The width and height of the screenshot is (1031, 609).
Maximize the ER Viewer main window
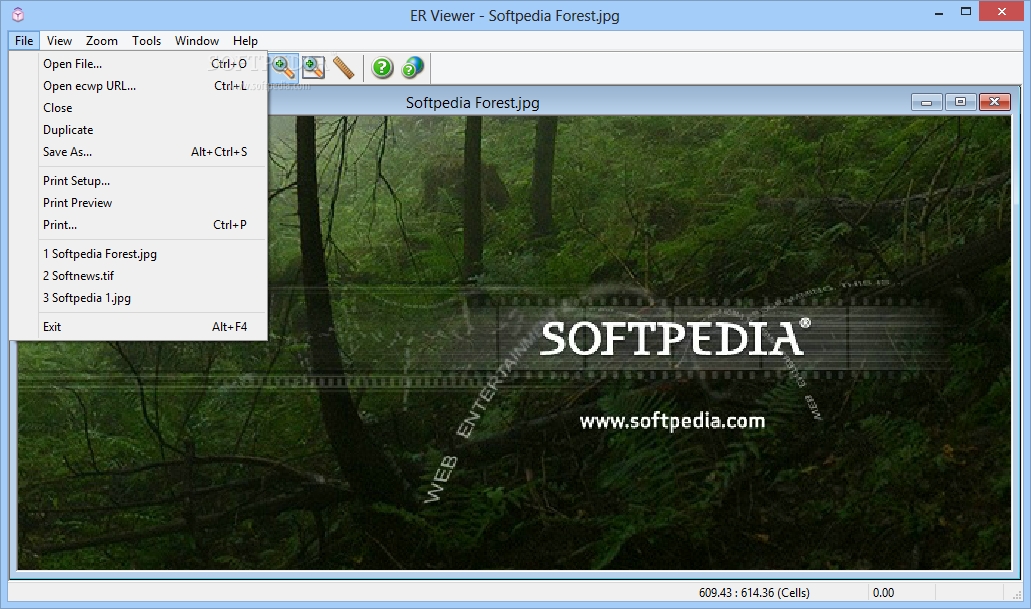click(x=966, y=12)
